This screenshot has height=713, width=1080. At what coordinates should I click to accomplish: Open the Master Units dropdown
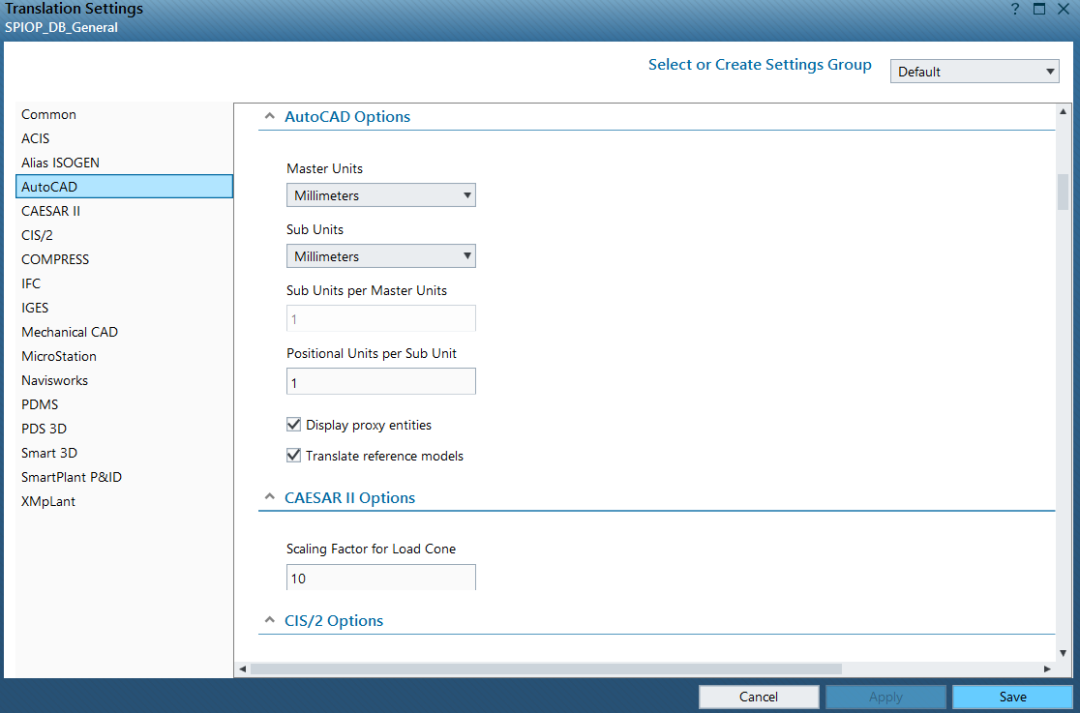(381, 195)
